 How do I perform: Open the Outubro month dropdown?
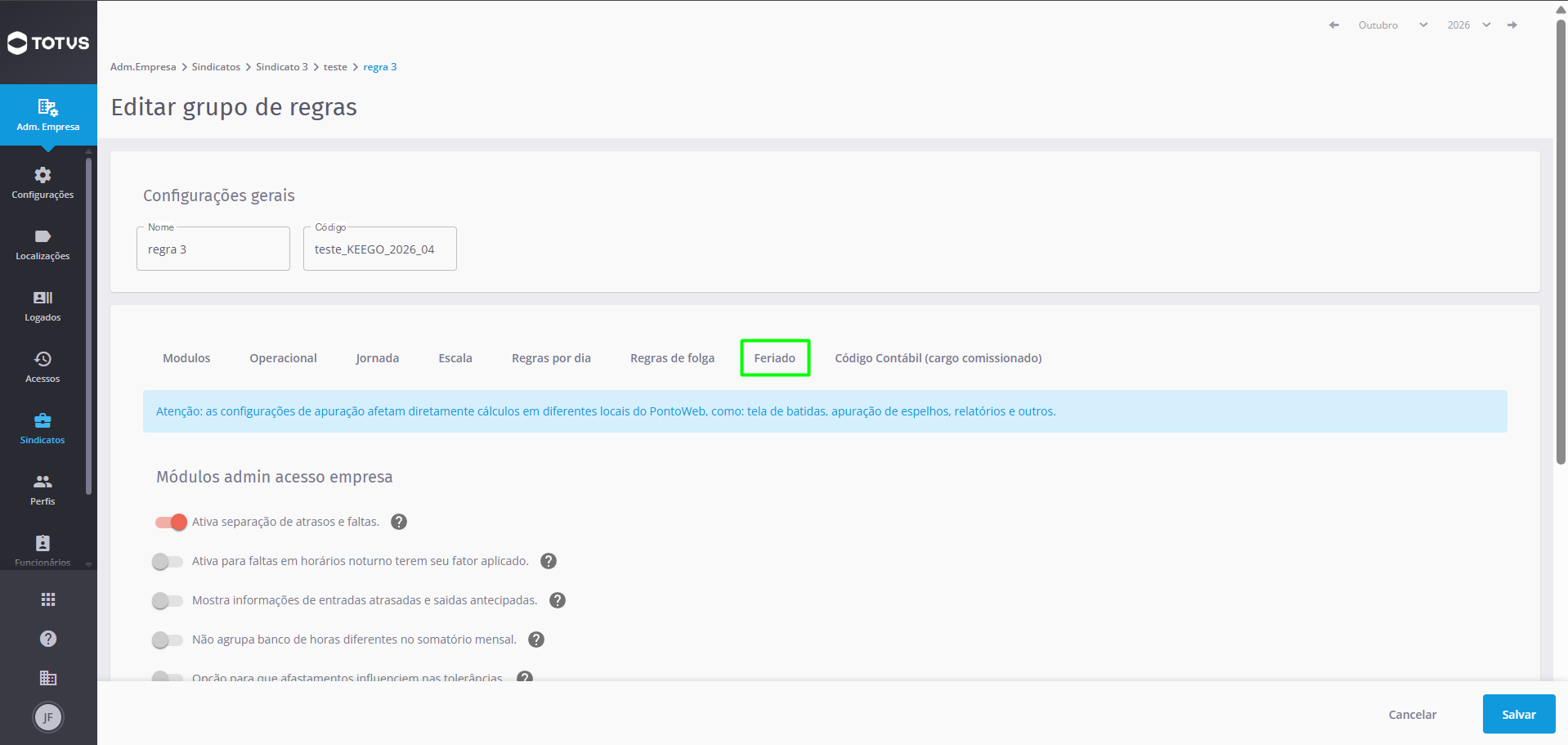pyautogui.click(x=1393, y=25)
